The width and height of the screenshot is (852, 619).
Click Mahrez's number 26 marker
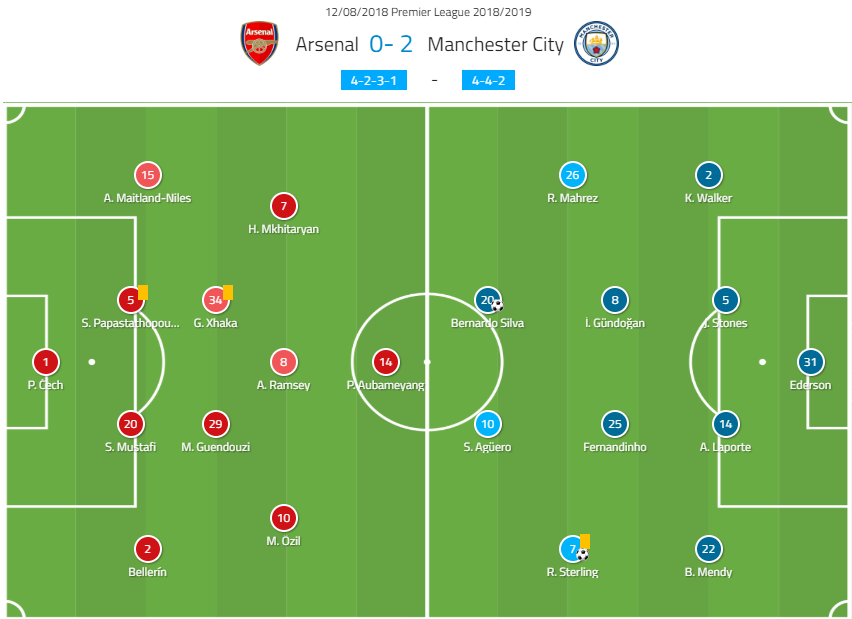pos(573,175)
